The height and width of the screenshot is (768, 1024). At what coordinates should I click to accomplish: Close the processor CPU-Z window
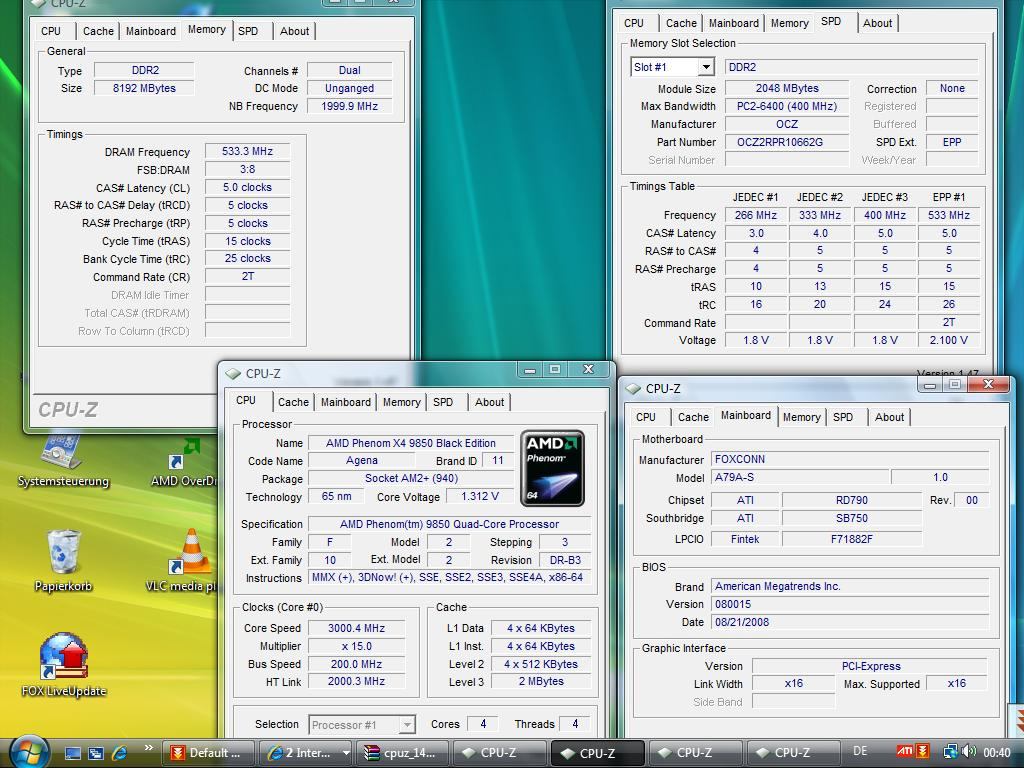(x=588, y=370)
